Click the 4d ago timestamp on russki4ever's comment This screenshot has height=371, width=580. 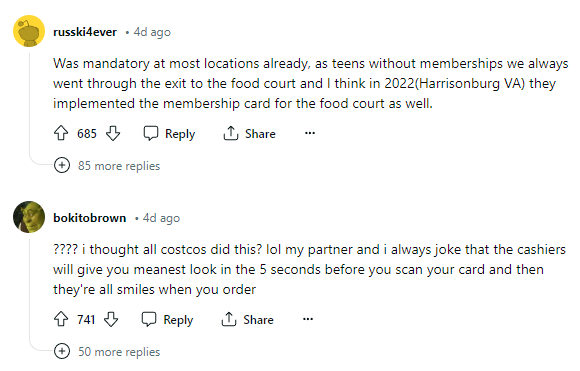click(x=152, y=32)
